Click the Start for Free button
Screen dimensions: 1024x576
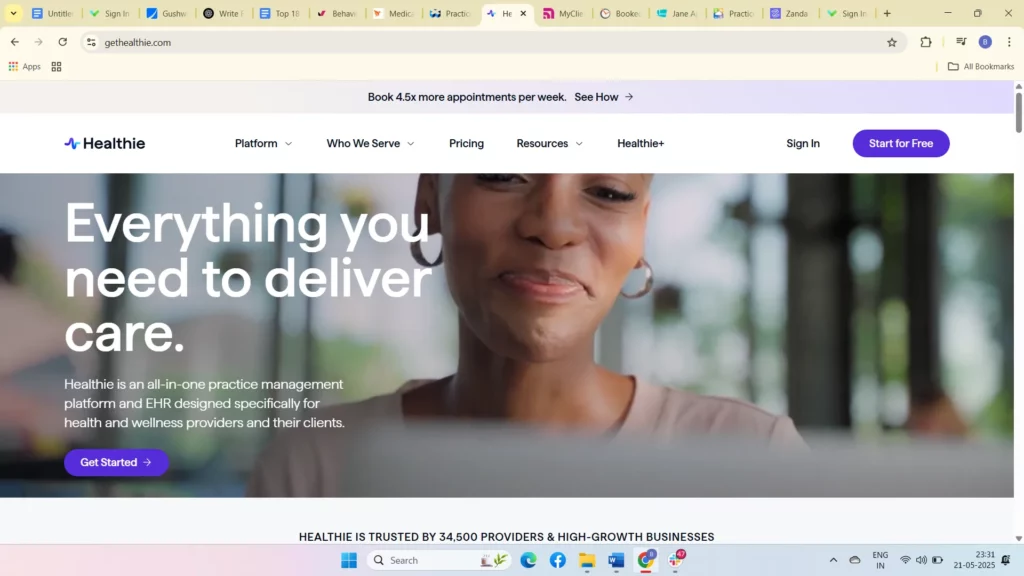tap(901, 143)
